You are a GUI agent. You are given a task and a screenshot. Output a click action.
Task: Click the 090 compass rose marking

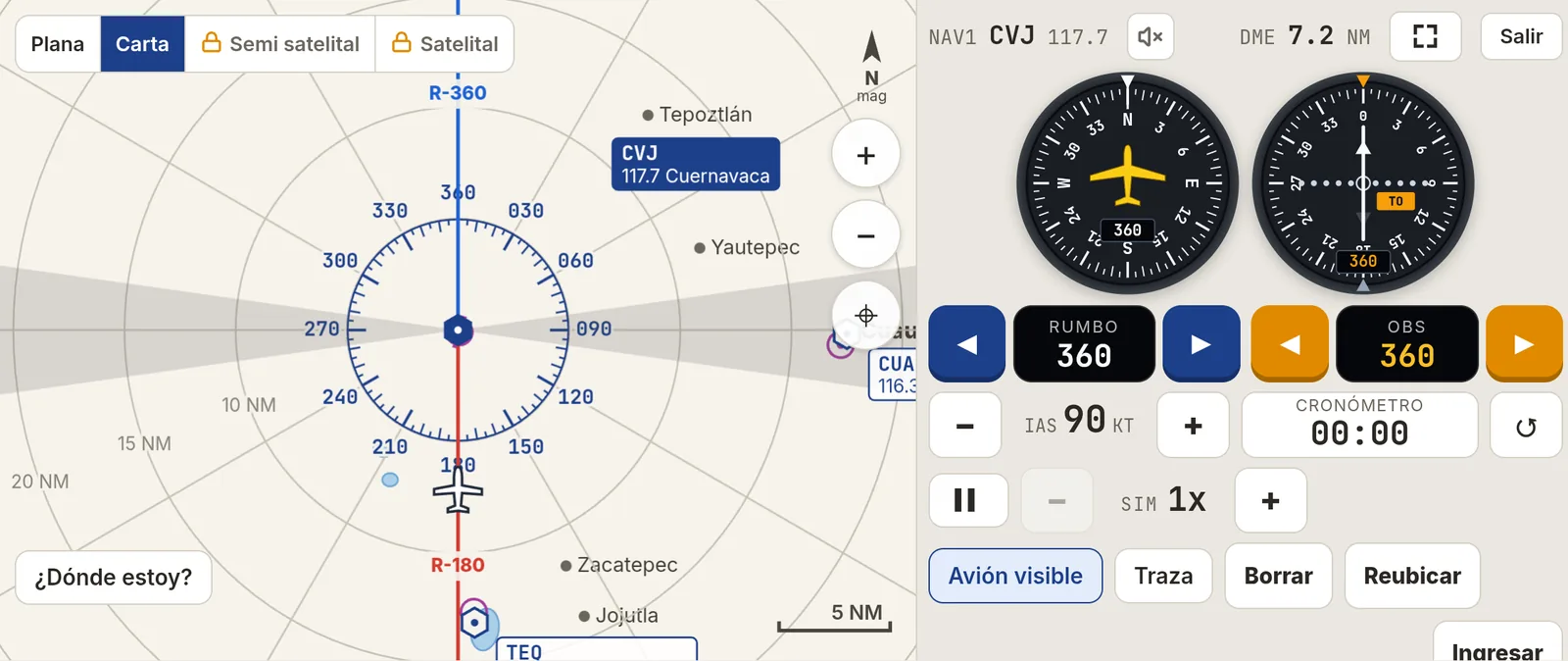(x=594, y=330)
